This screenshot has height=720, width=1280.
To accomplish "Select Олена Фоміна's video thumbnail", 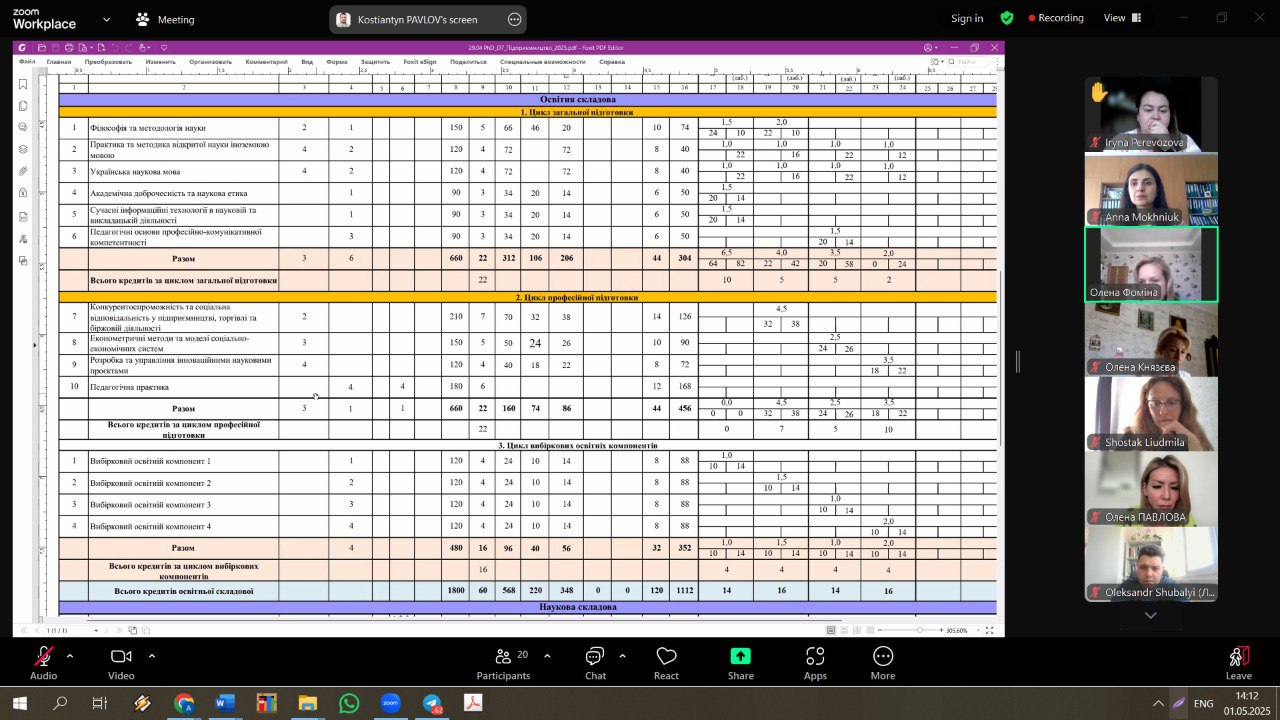I will tap(1151, 264).
